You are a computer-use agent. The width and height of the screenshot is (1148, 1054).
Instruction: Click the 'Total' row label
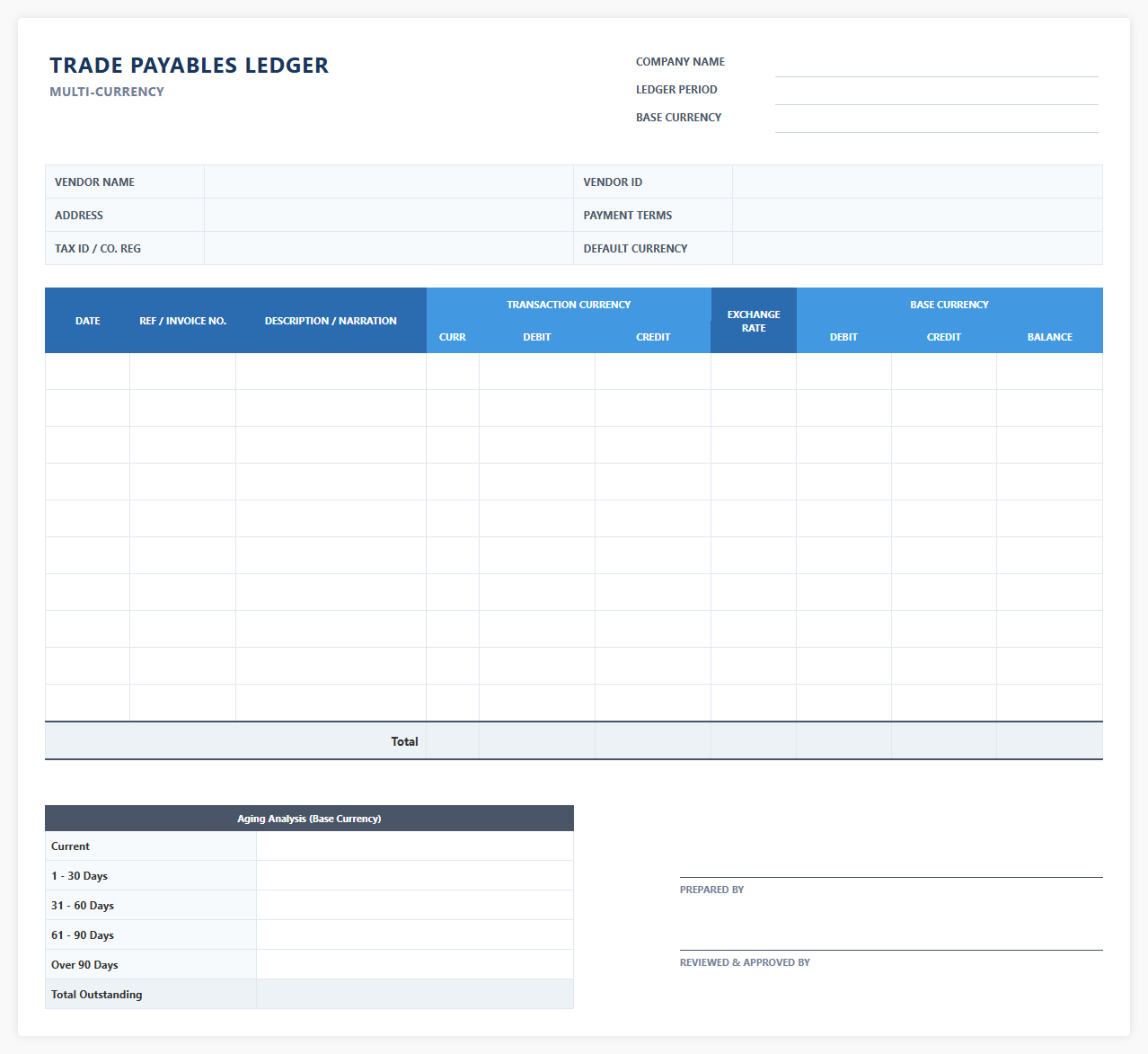point(404,741)
